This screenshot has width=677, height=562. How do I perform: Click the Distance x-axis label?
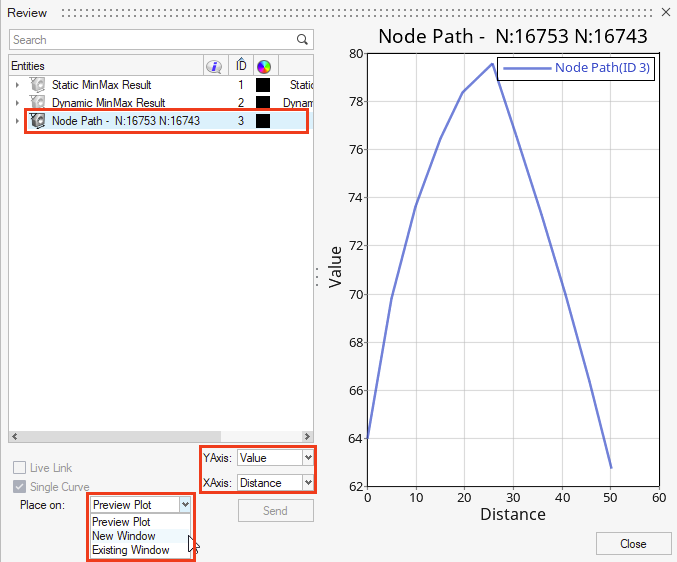(x=513, y=515)
